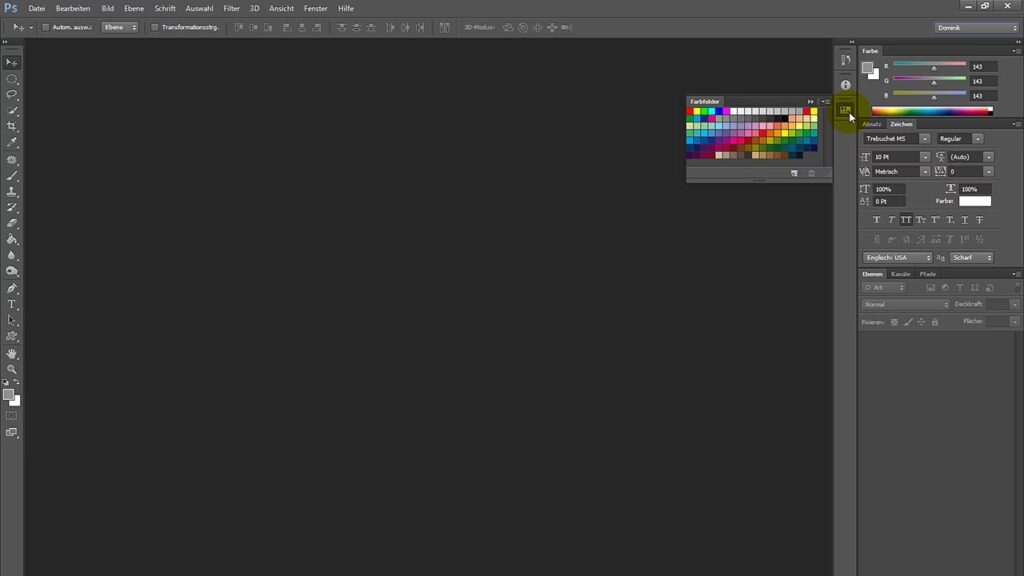Image resolution: width=1024 pixels, height=576 pixels.
Task: Open the Fenster menu
Action: (x=315, y=8)
